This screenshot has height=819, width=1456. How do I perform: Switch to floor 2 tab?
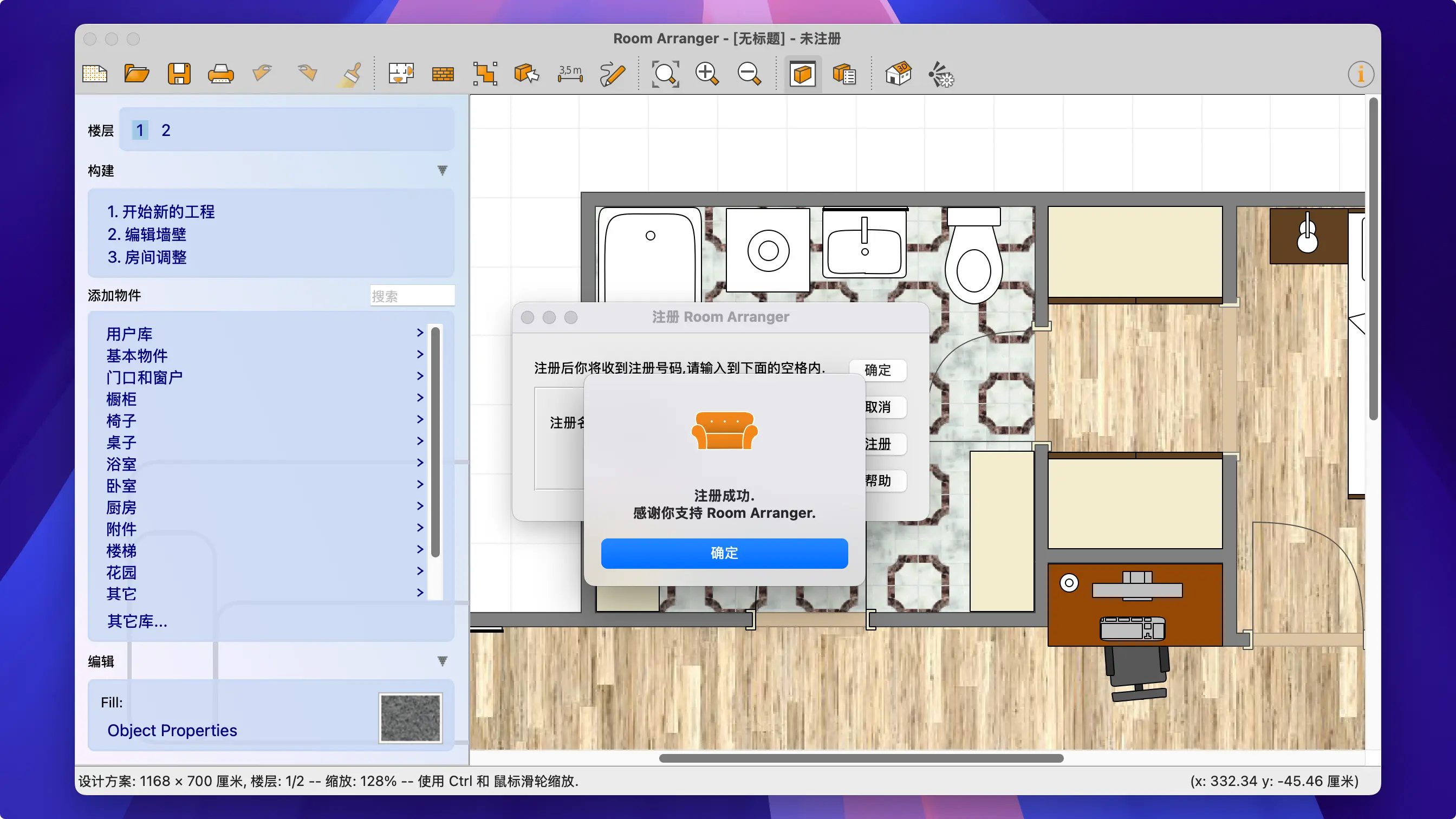coord(166,131)
